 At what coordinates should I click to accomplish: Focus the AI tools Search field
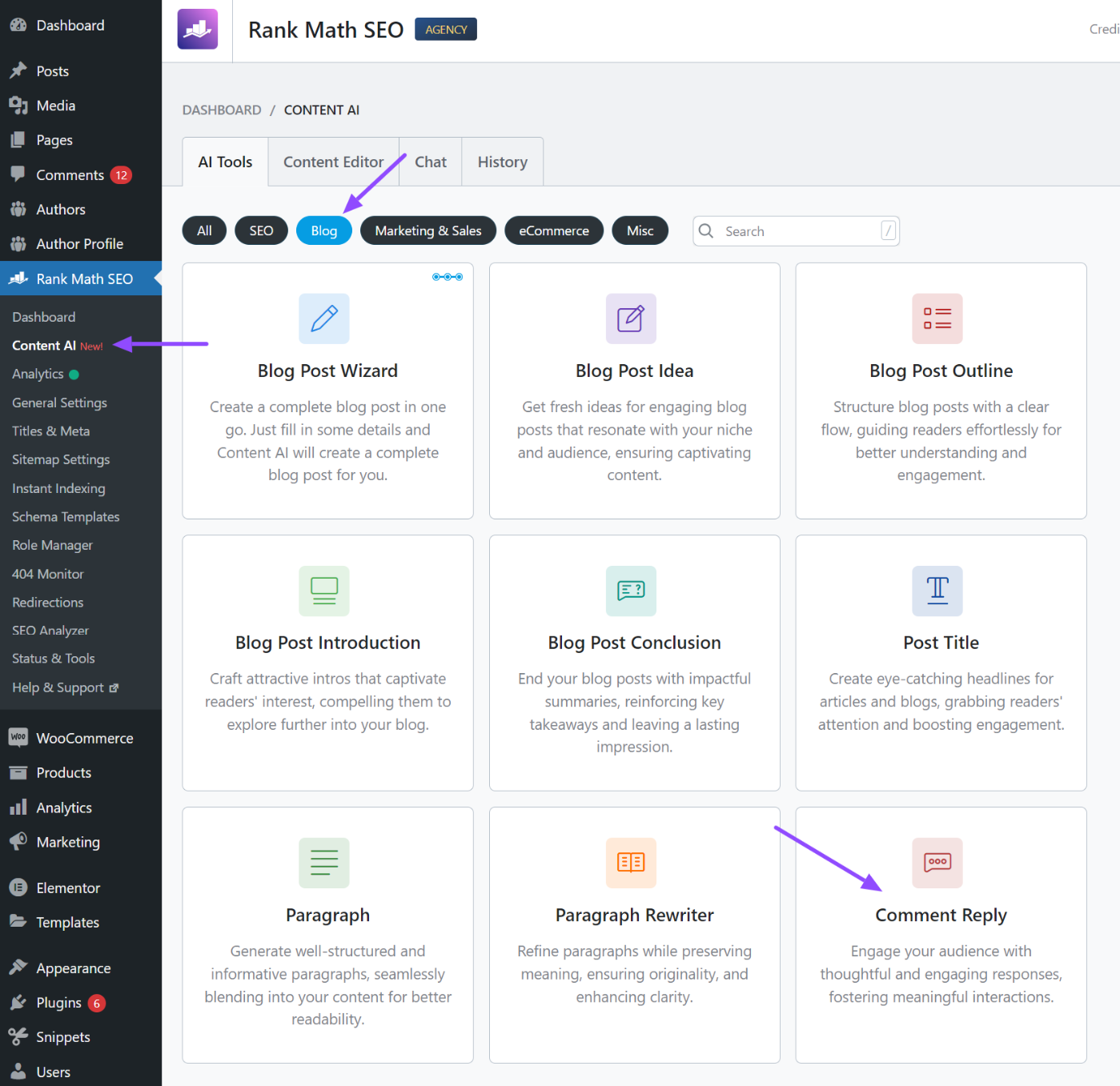tap(796, 230)
